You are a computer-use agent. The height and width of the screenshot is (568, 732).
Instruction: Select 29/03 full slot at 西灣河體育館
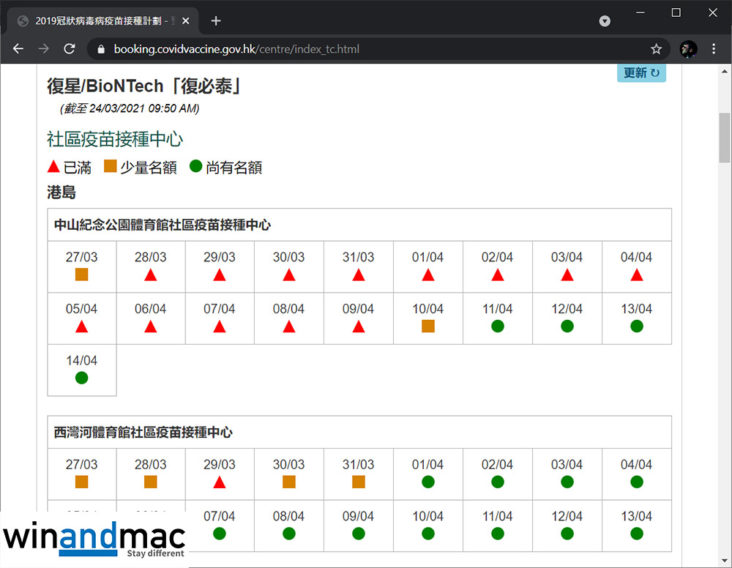[x=220, y=482]
